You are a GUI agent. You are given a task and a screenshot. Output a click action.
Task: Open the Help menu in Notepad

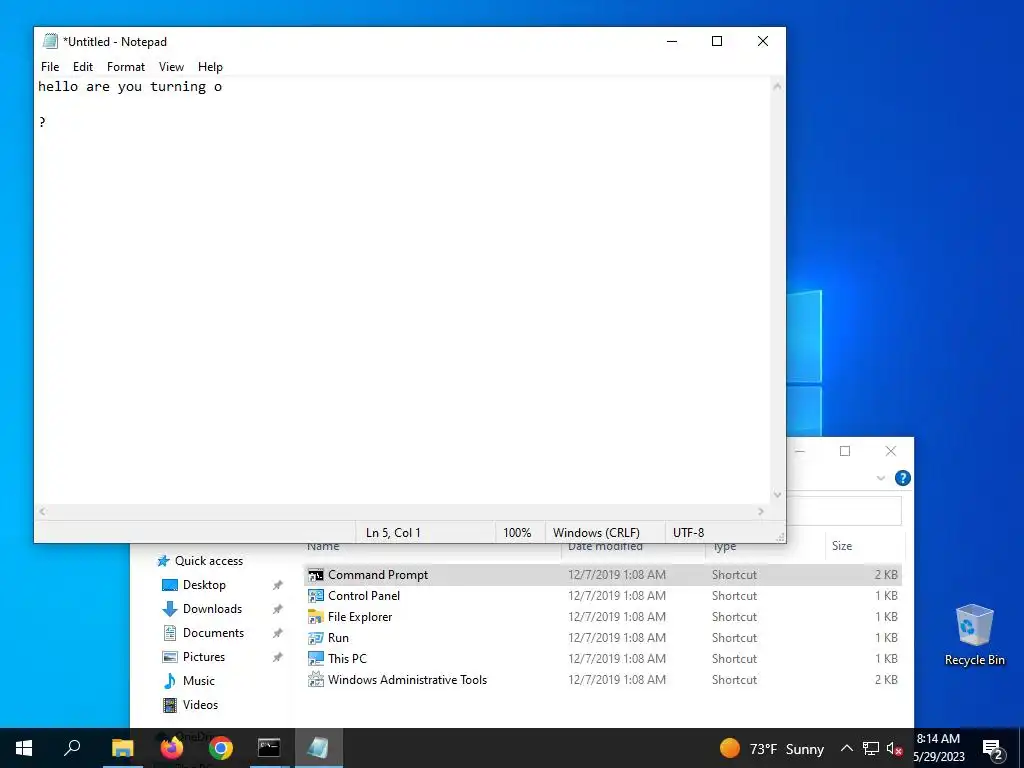point(210,67)
